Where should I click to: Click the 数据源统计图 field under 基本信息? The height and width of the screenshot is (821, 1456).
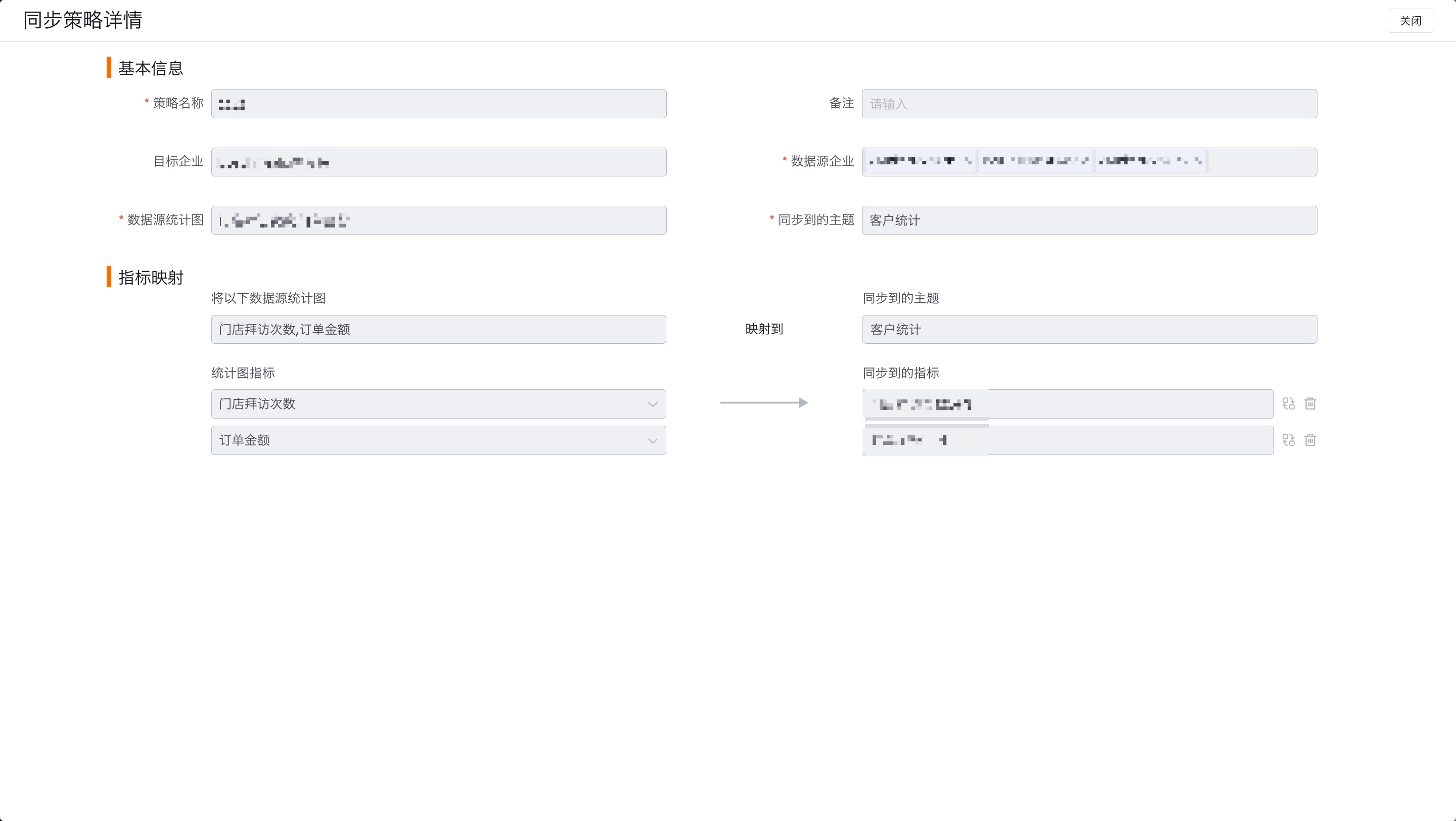pos(439,220)
